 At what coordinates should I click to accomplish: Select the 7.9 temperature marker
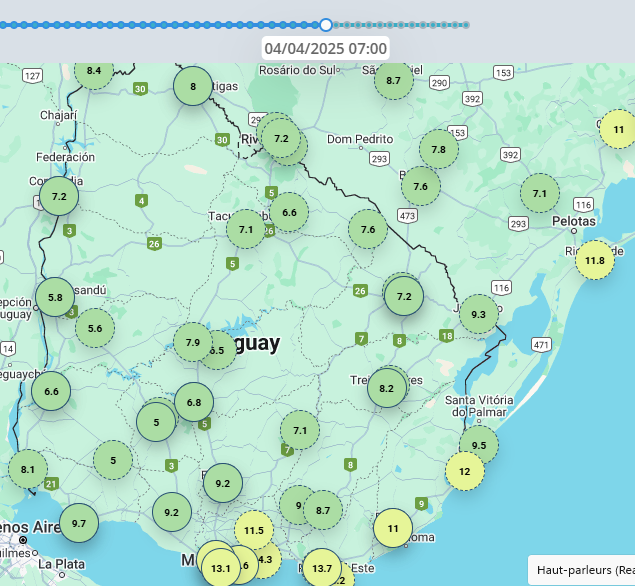tap(193, 343)
